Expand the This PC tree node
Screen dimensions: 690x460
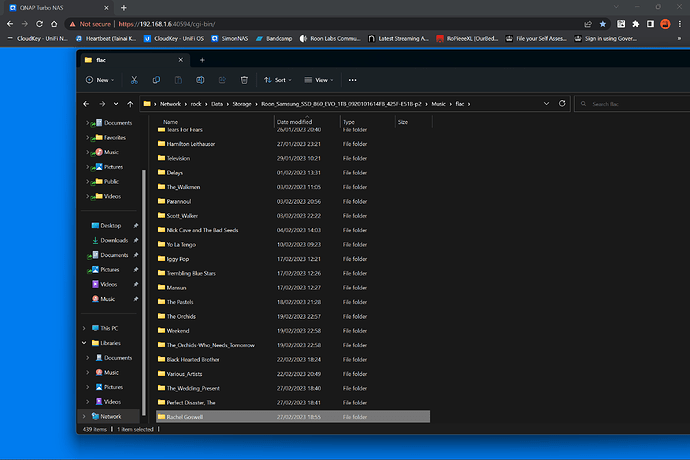tap(84, 328)
